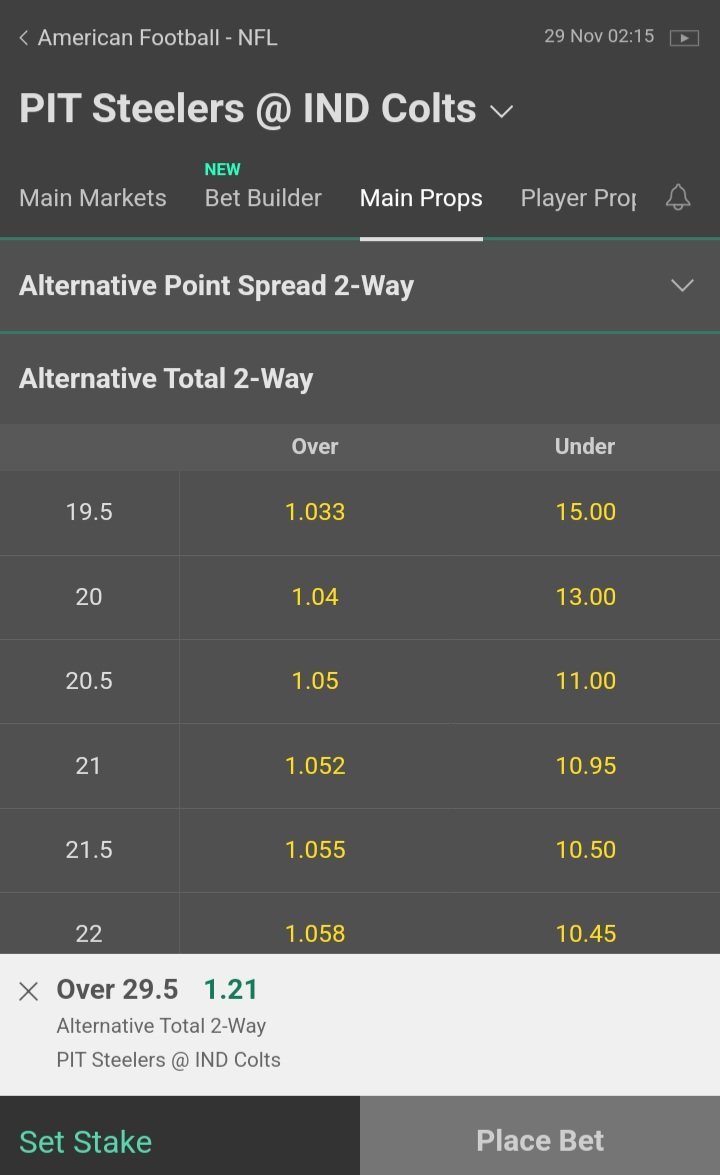Pick Under 21 at odds 10.95

click(x=585, y=766)
